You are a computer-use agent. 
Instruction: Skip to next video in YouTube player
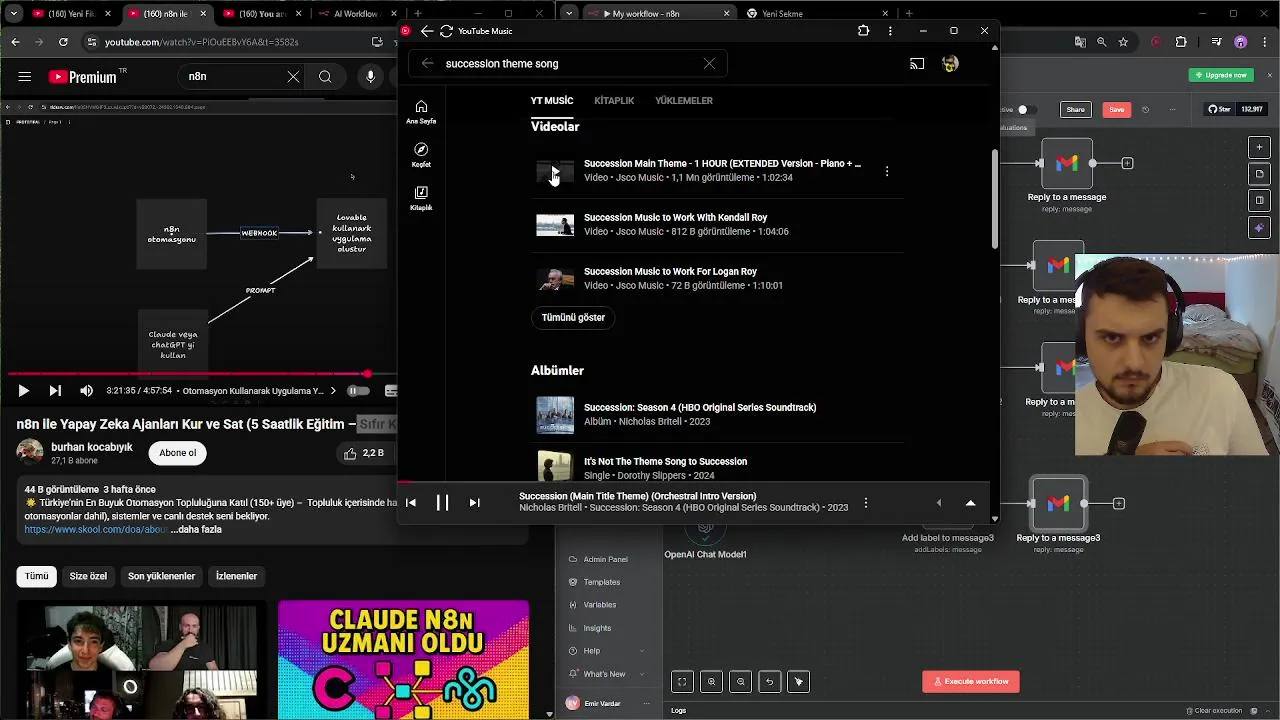click(55, 391)
